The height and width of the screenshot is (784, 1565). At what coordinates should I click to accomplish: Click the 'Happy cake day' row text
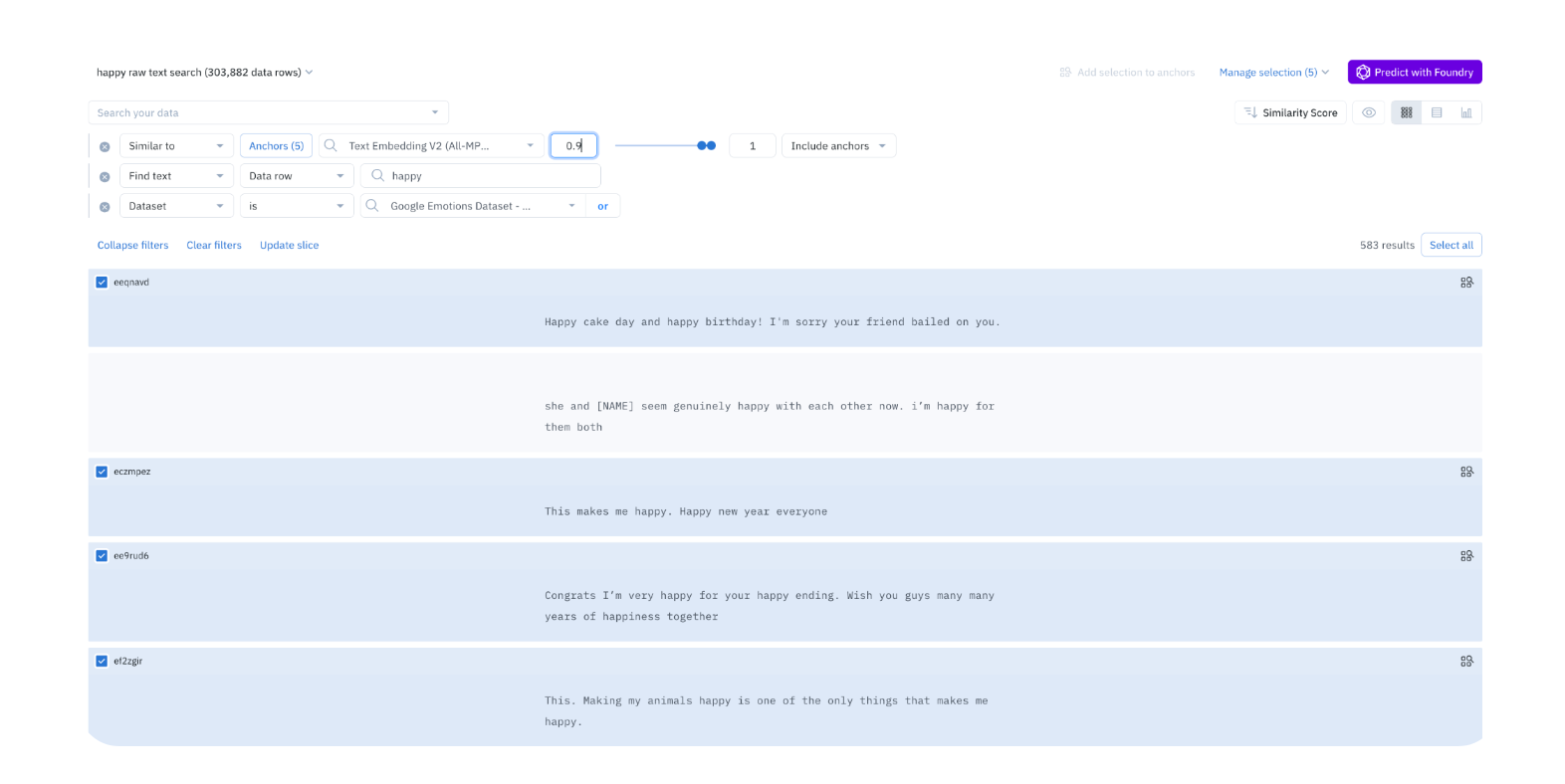(x=773, y=322)
